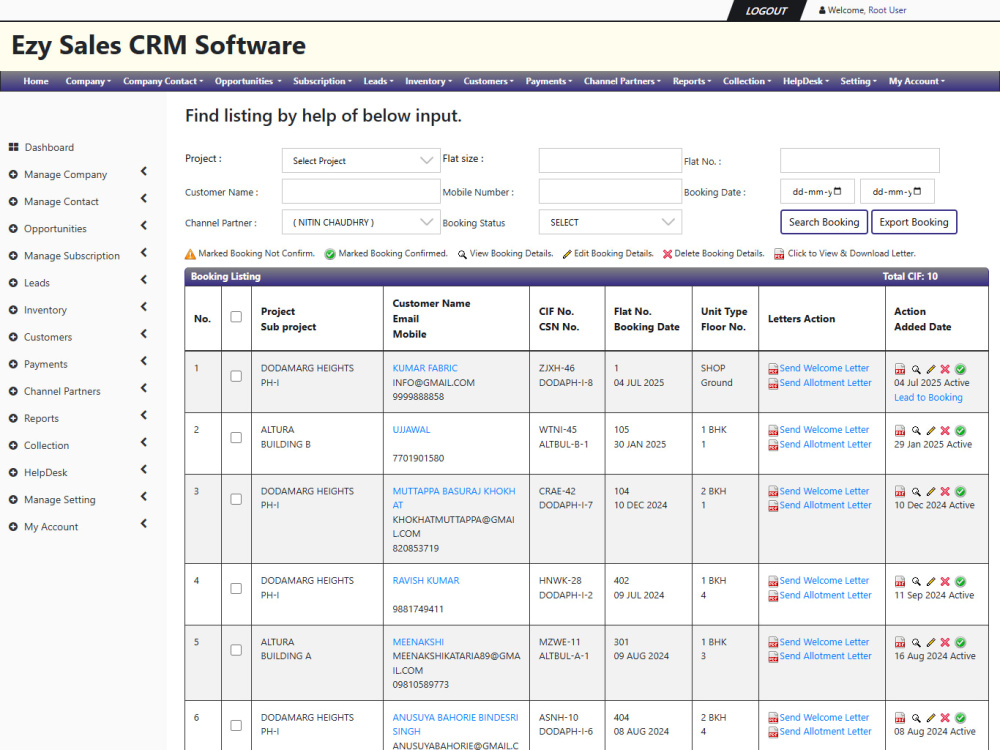Edit booking details for Muttappa Basuraj row
This screenshot has height=750, width=1000.
pos(930,492)
